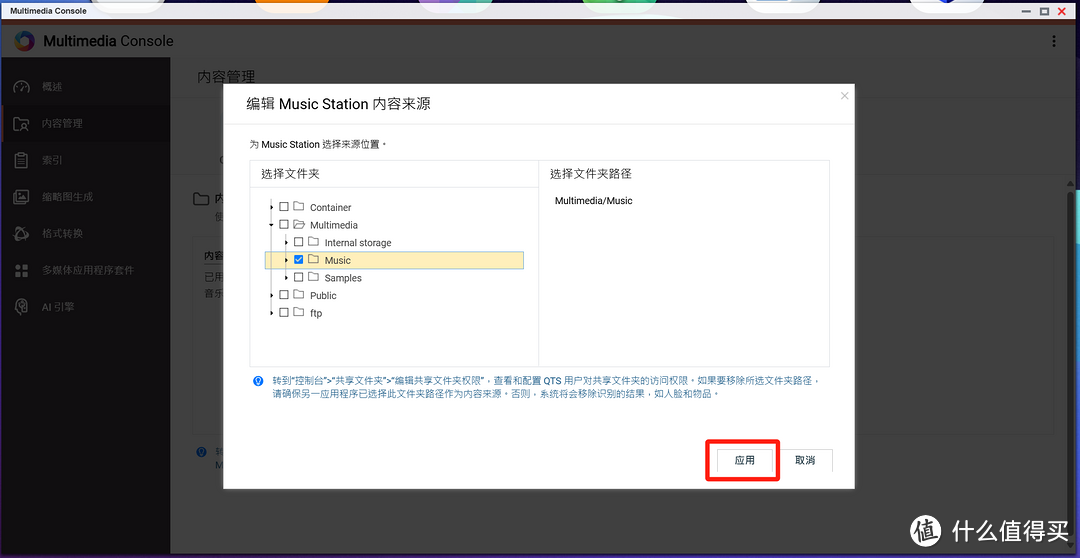1080x558 pixels.
Task: Check the ftp folder checkbox
Action: [x=284, y=313]
